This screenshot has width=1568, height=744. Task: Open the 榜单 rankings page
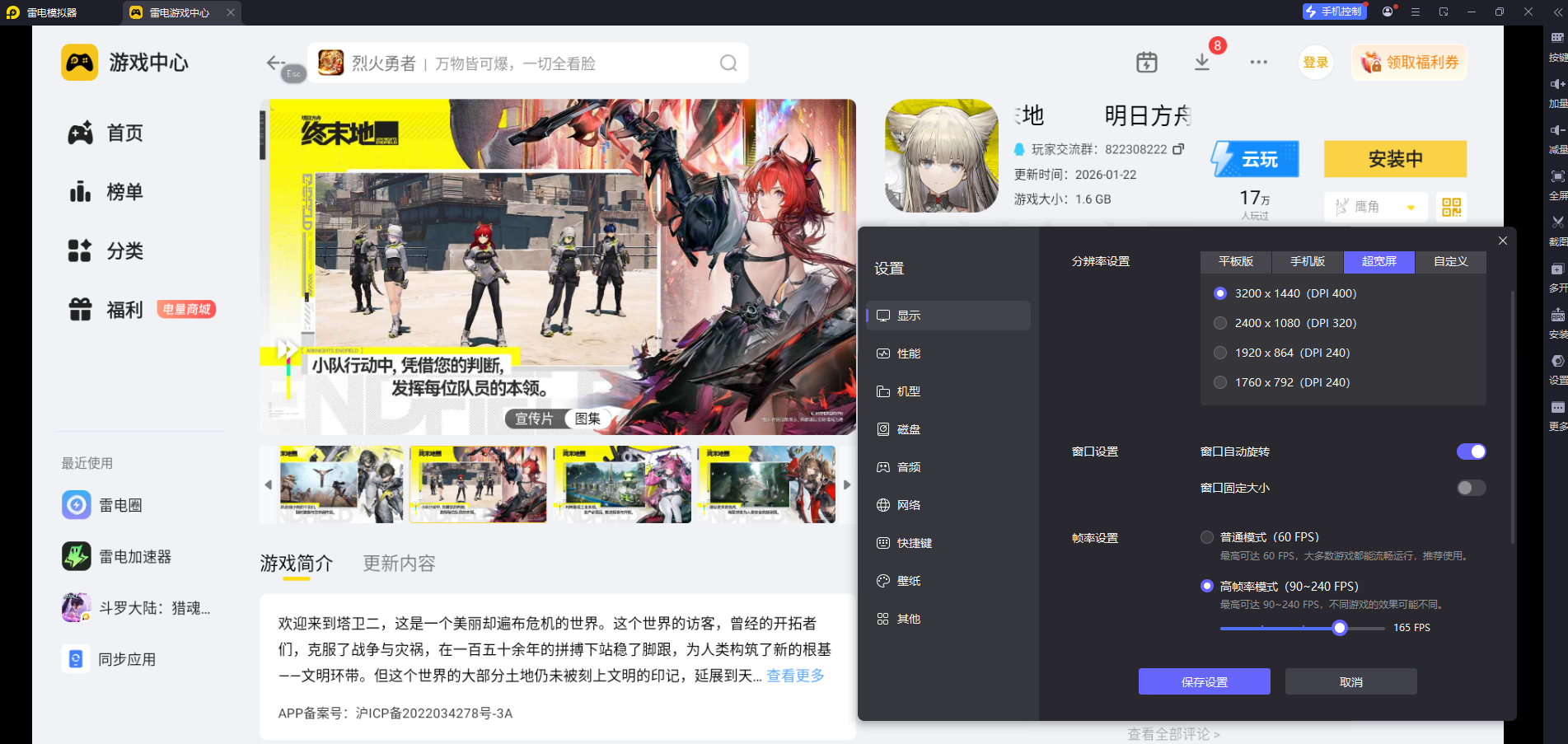[x=106, y=192]
